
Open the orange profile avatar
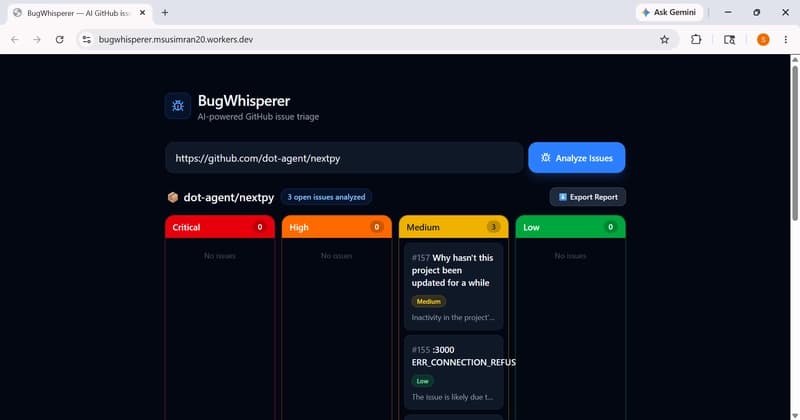(763, 39)
